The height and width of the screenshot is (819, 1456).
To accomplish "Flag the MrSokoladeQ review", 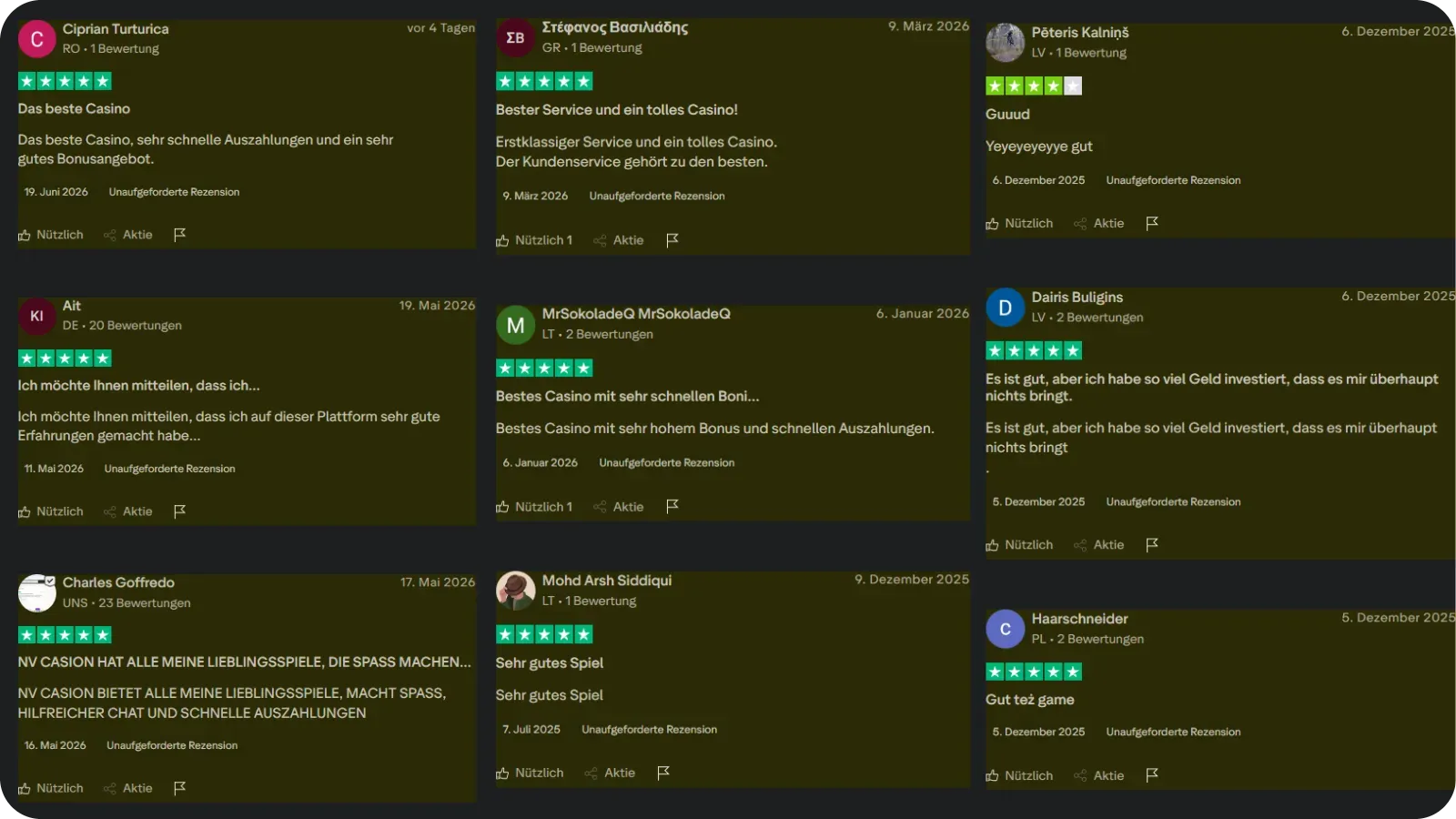I will pyautogui.click(x=672, y=506).
